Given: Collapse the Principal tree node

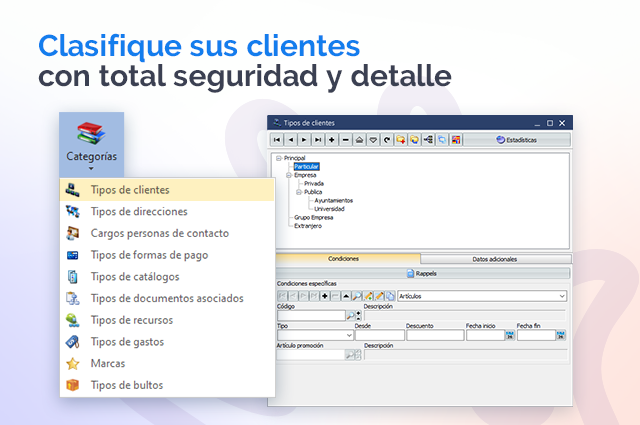Looking at the screenshot, I should 277,158.
